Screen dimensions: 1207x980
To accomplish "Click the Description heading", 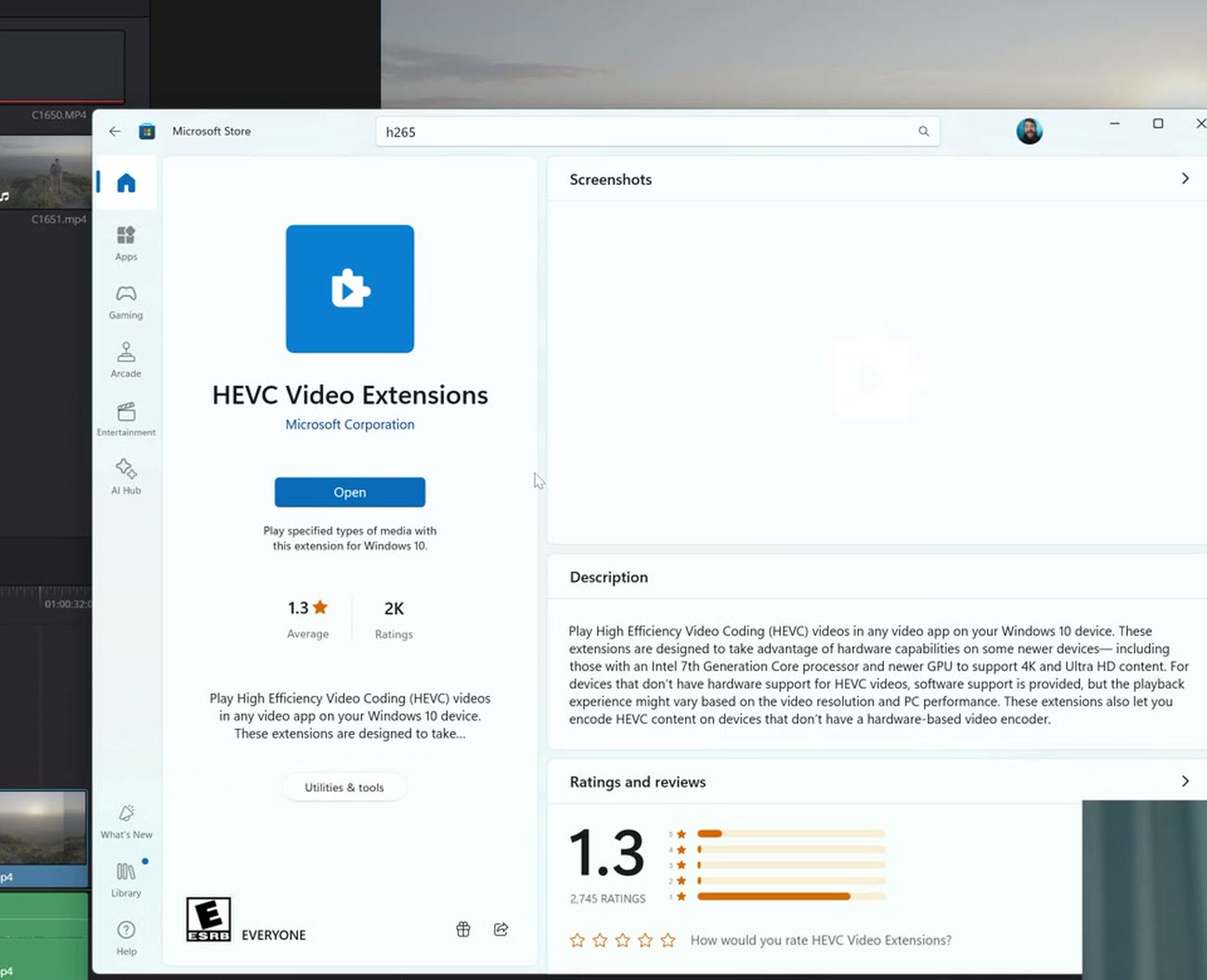I will point(608,577).
